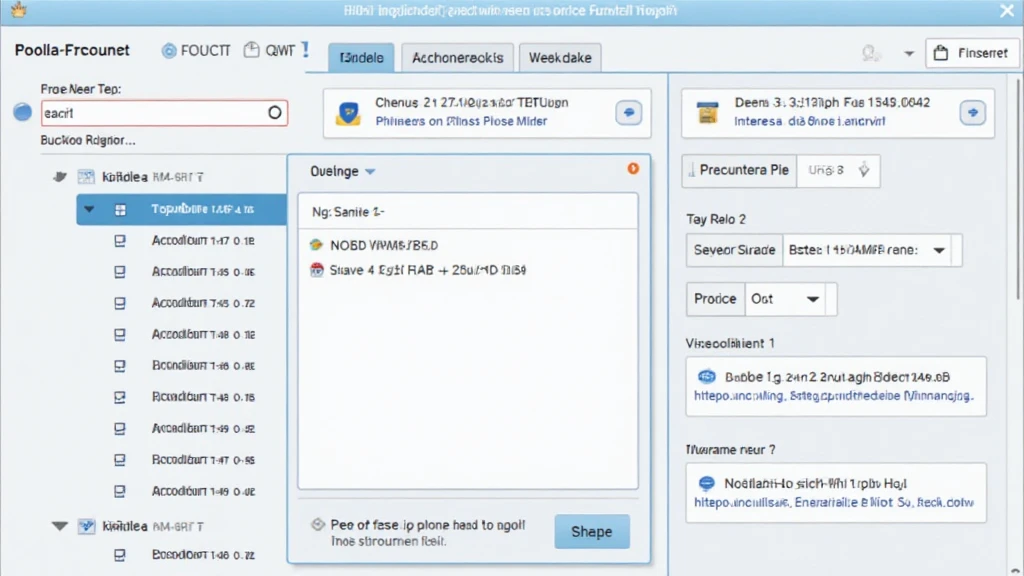1024x576 pixels.
Task: Collapse the second kbfidlea tree node
Action: (x=60, y=526)
